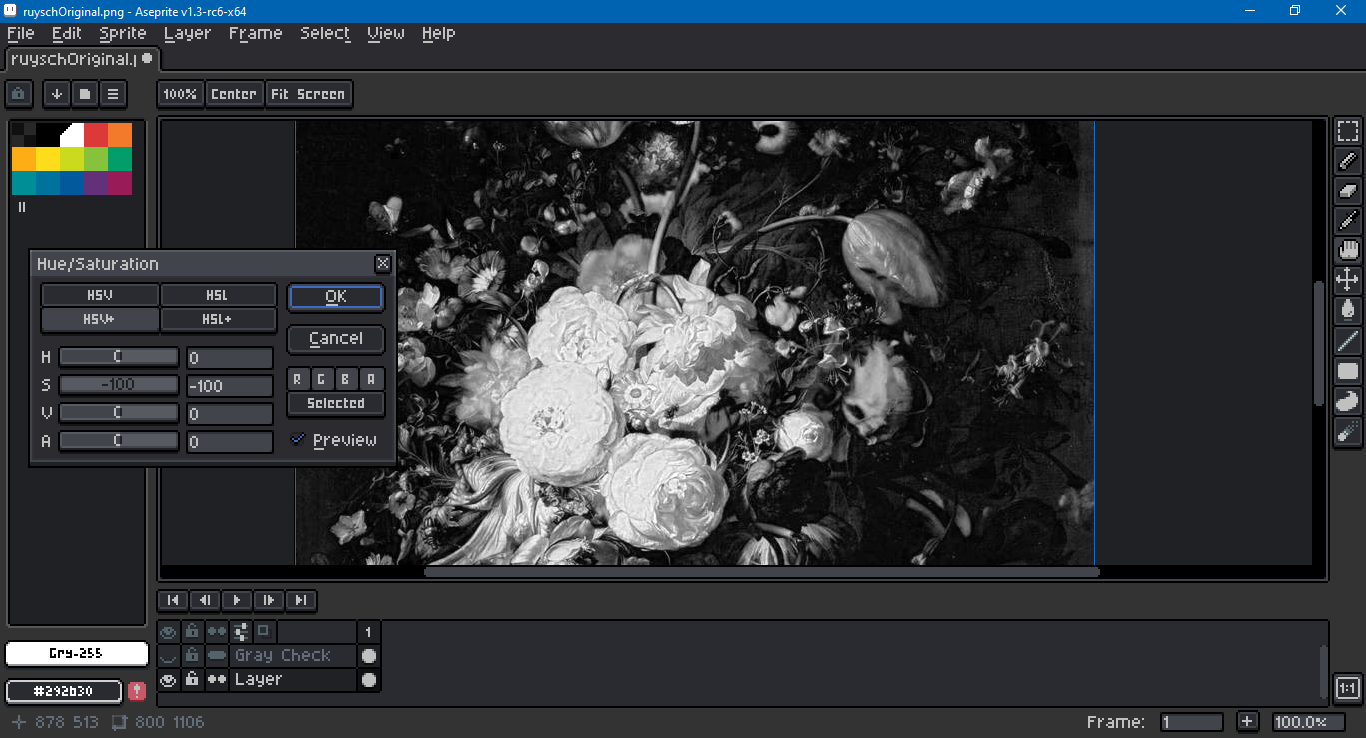Image resolution: width=1366 pixels, height=738 pixels.
Task: Toggle onion skin icon in timeline header
Action: pyautogui.click(x=263, y=631)
